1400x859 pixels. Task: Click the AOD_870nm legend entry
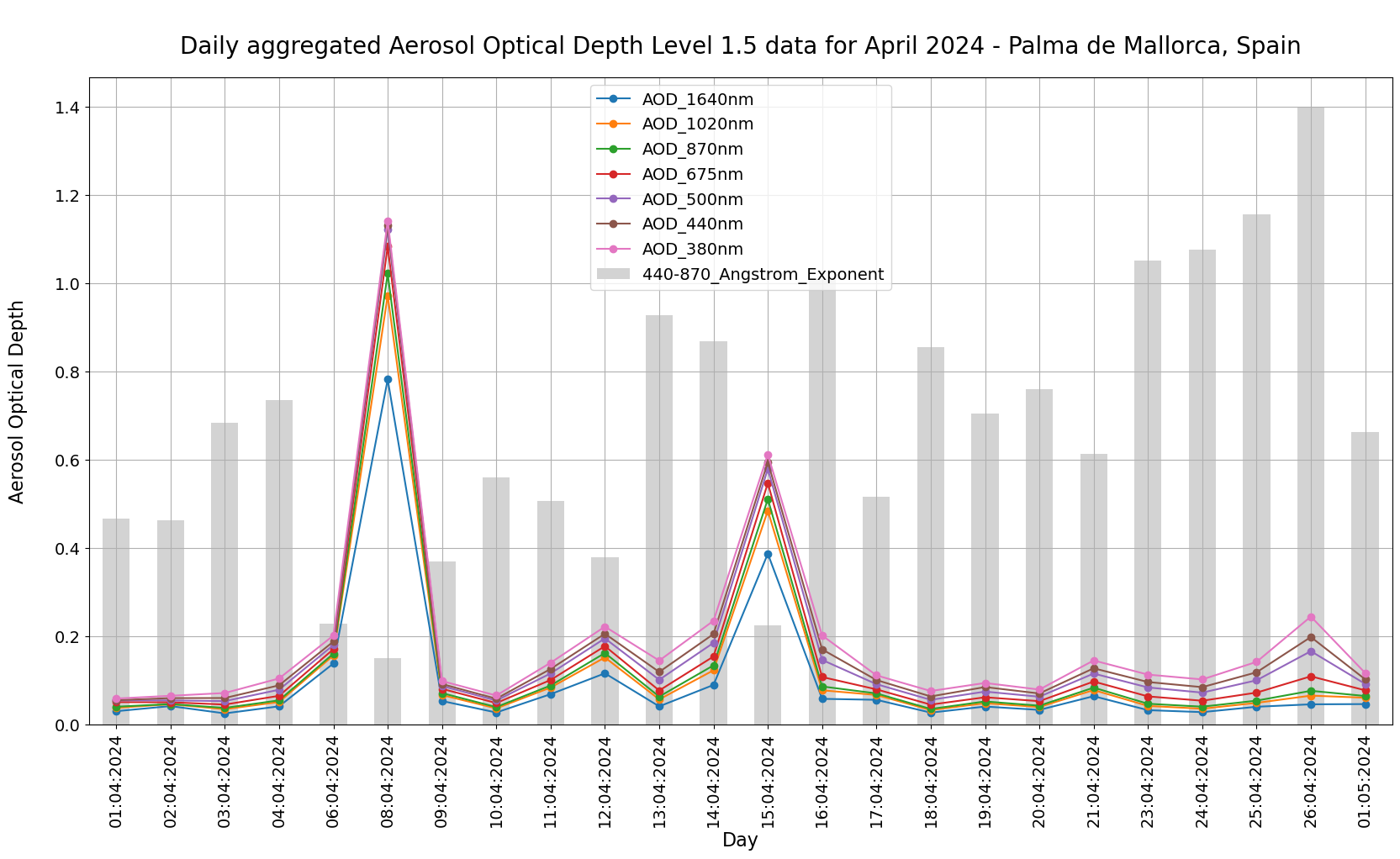coord(669,150)
